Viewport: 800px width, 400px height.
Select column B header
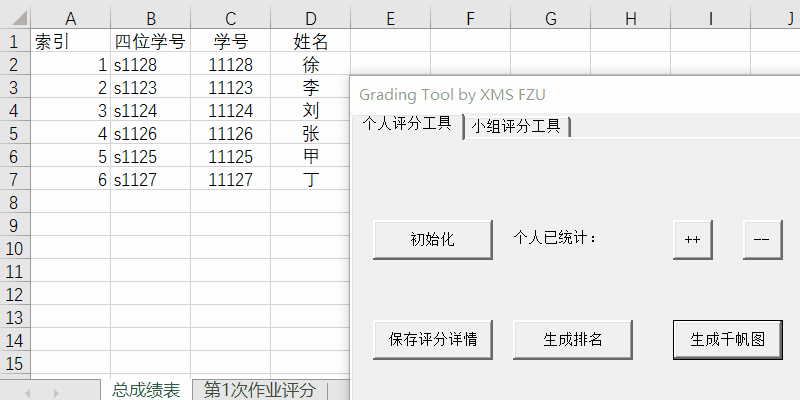click(x=151, y=18)
